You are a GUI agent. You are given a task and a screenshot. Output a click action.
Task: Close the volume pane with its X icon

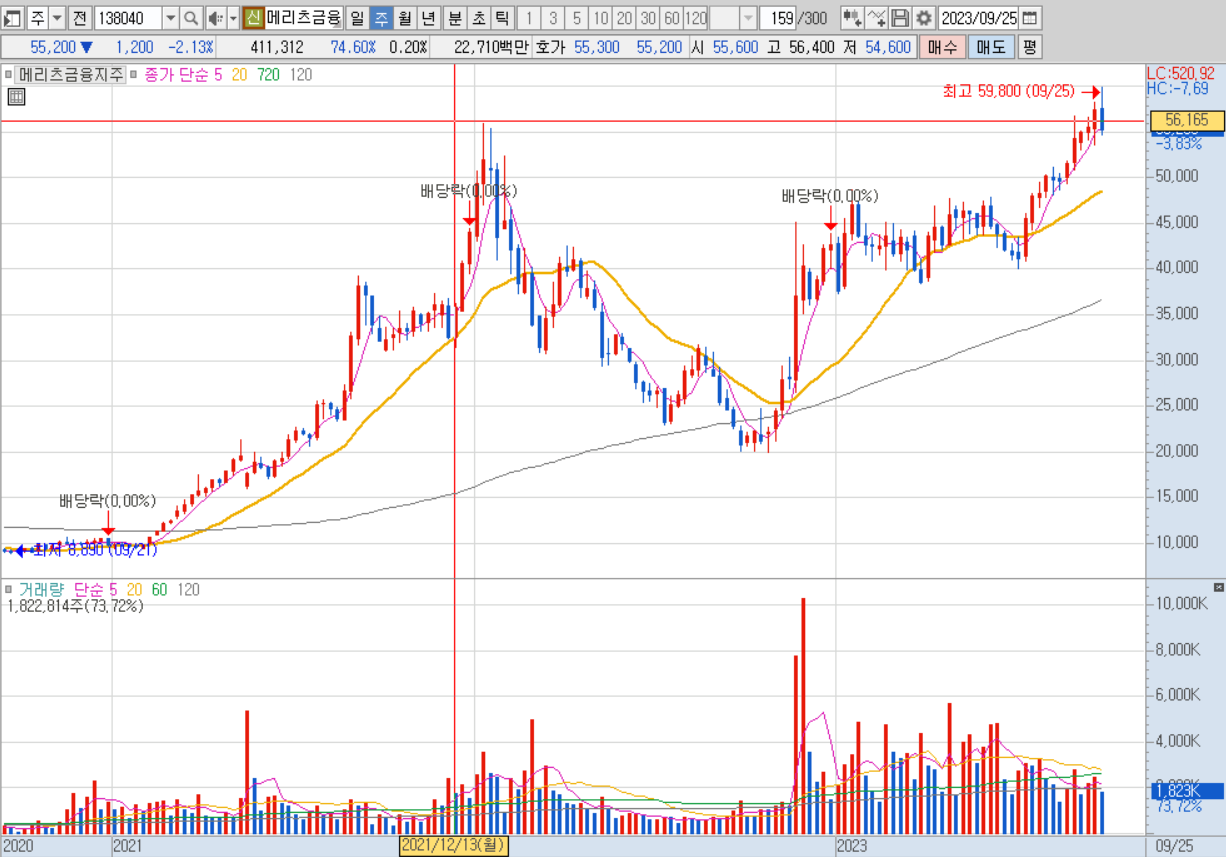click(1218, 587)
